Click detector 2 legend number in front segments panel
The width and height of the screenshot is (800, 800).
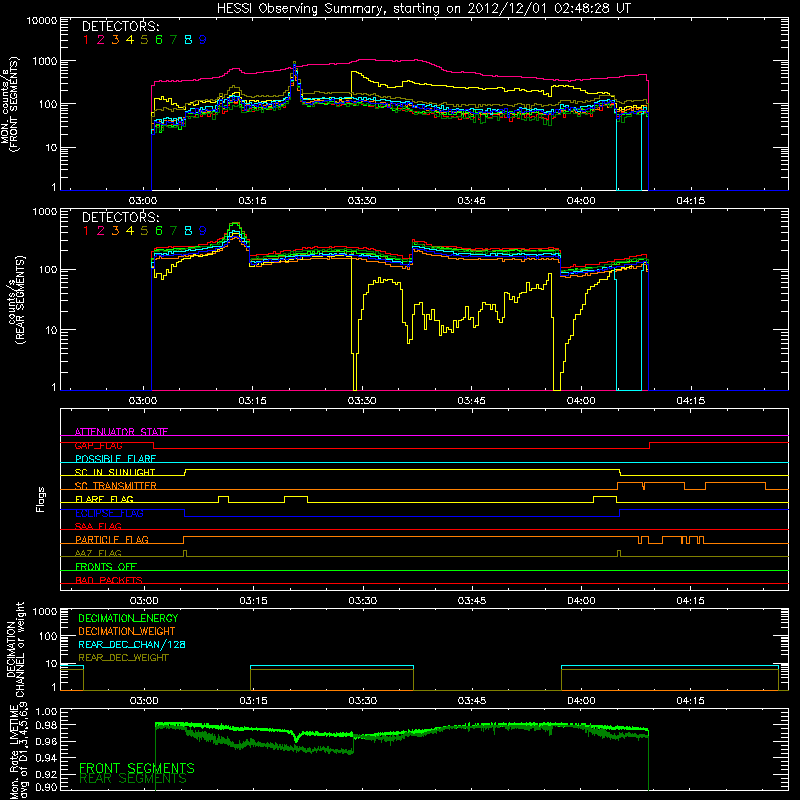tap(101, 40)
